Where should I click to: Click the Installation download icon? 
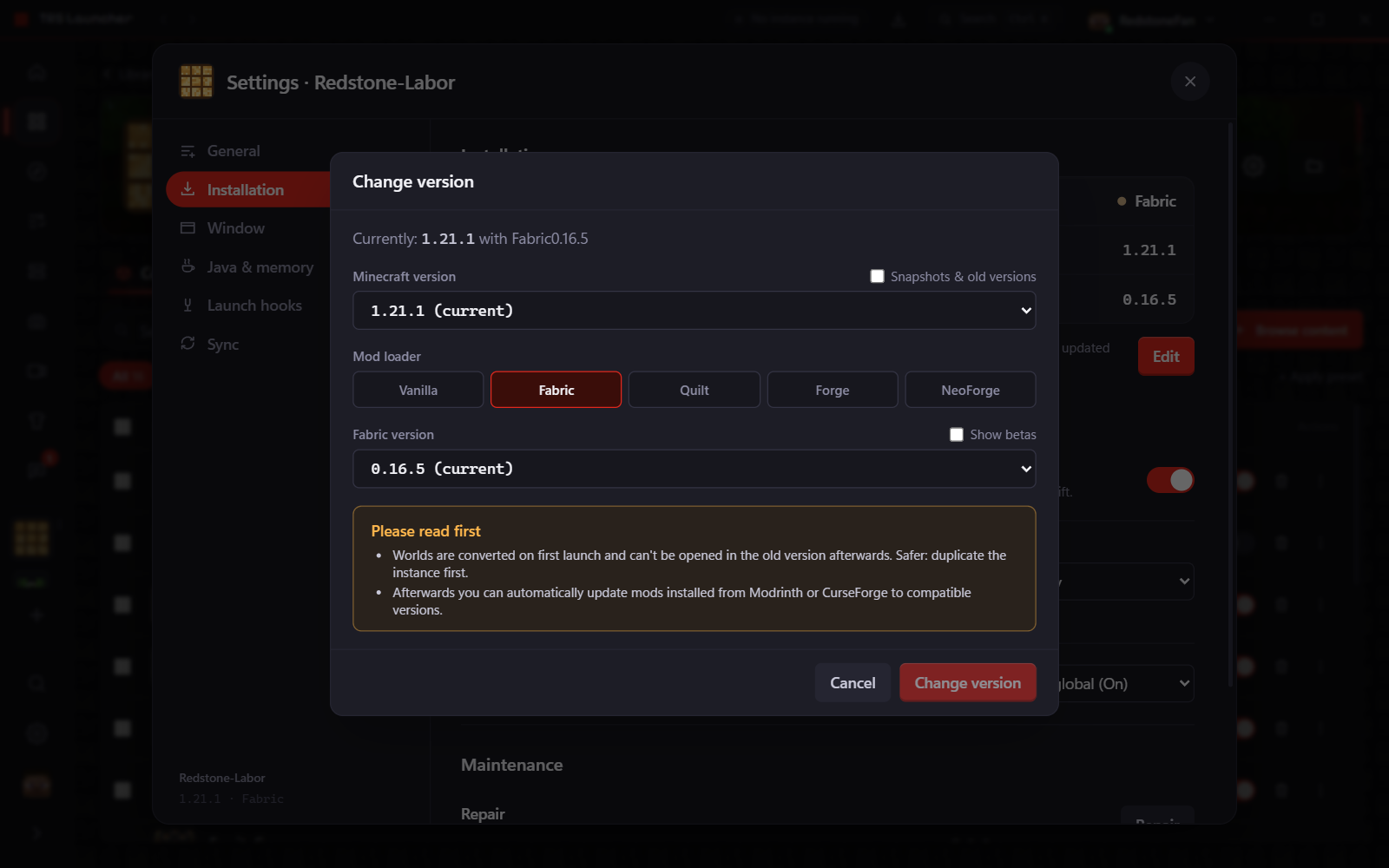pyautogui.click(x=188, y=188)
